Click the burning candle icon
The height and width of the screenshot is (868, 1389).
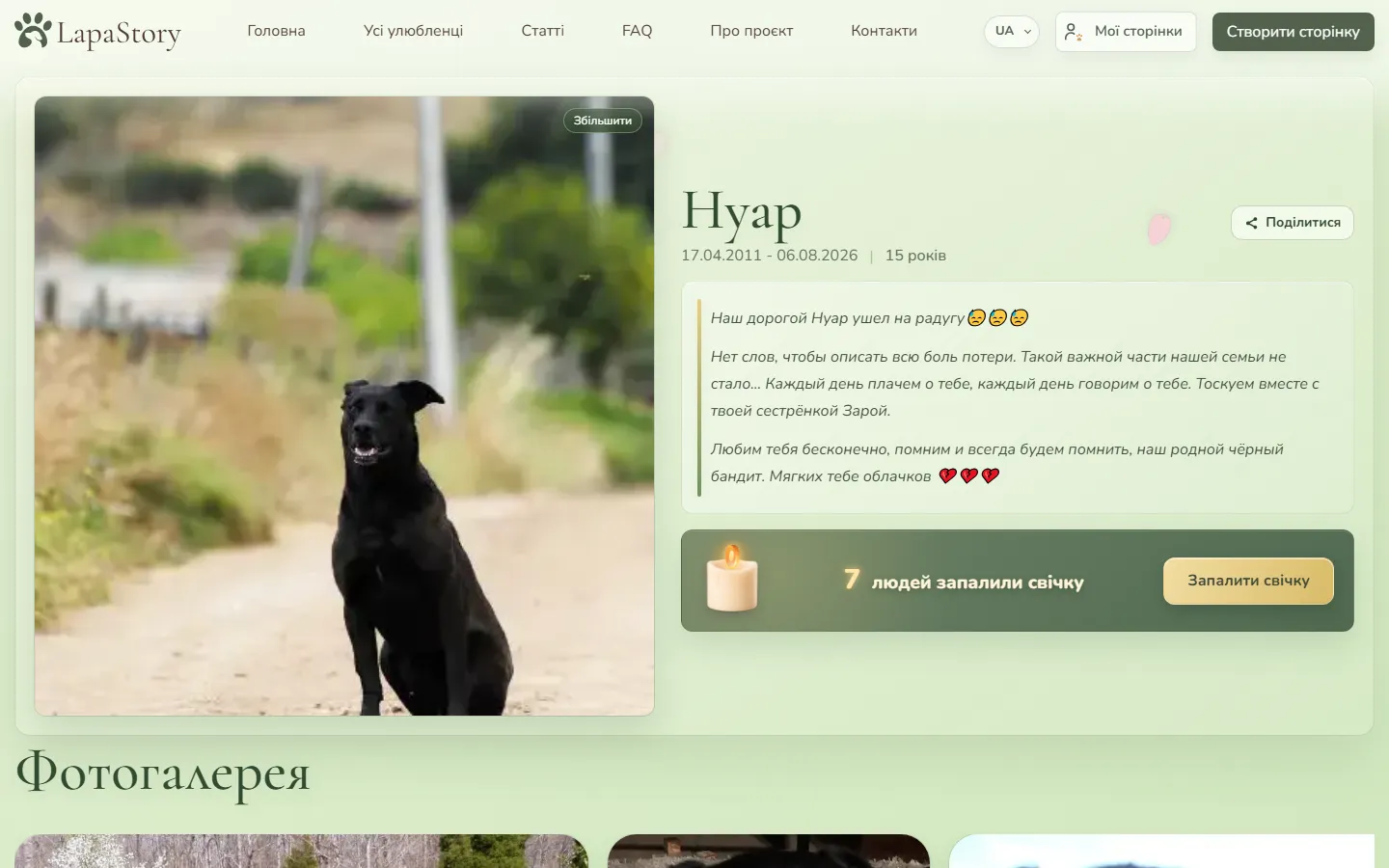(x=732, y=578)
